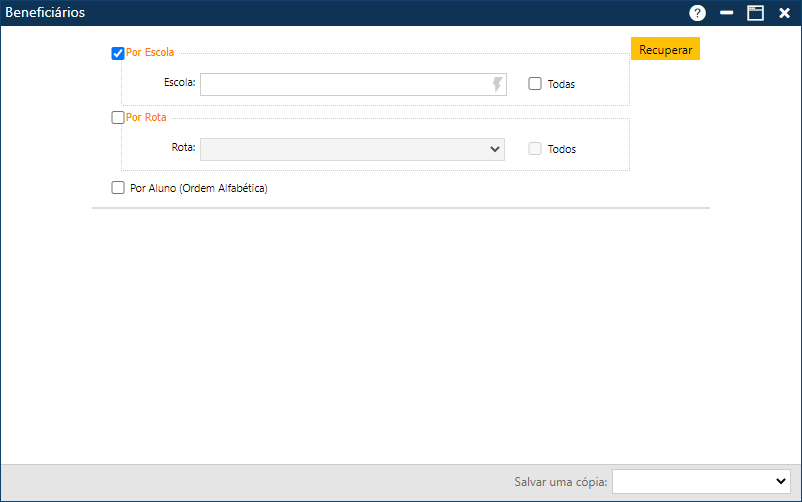Image resolution: width=802 pixels, height=502 pixels.
Task: Click the Todas label text
Action: coord(561,85)
